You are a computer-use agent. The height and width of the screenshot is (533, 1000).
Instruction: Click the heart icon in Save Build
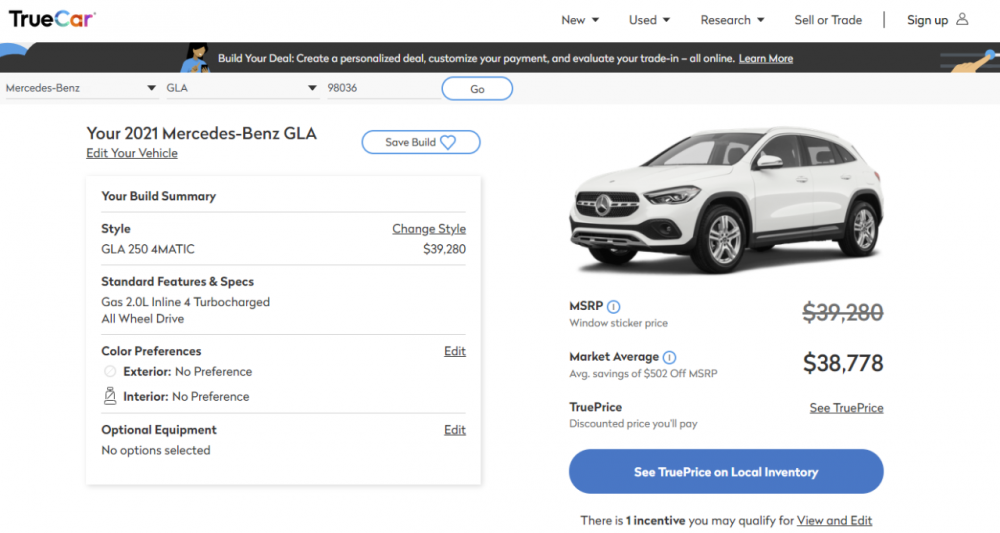448,143
